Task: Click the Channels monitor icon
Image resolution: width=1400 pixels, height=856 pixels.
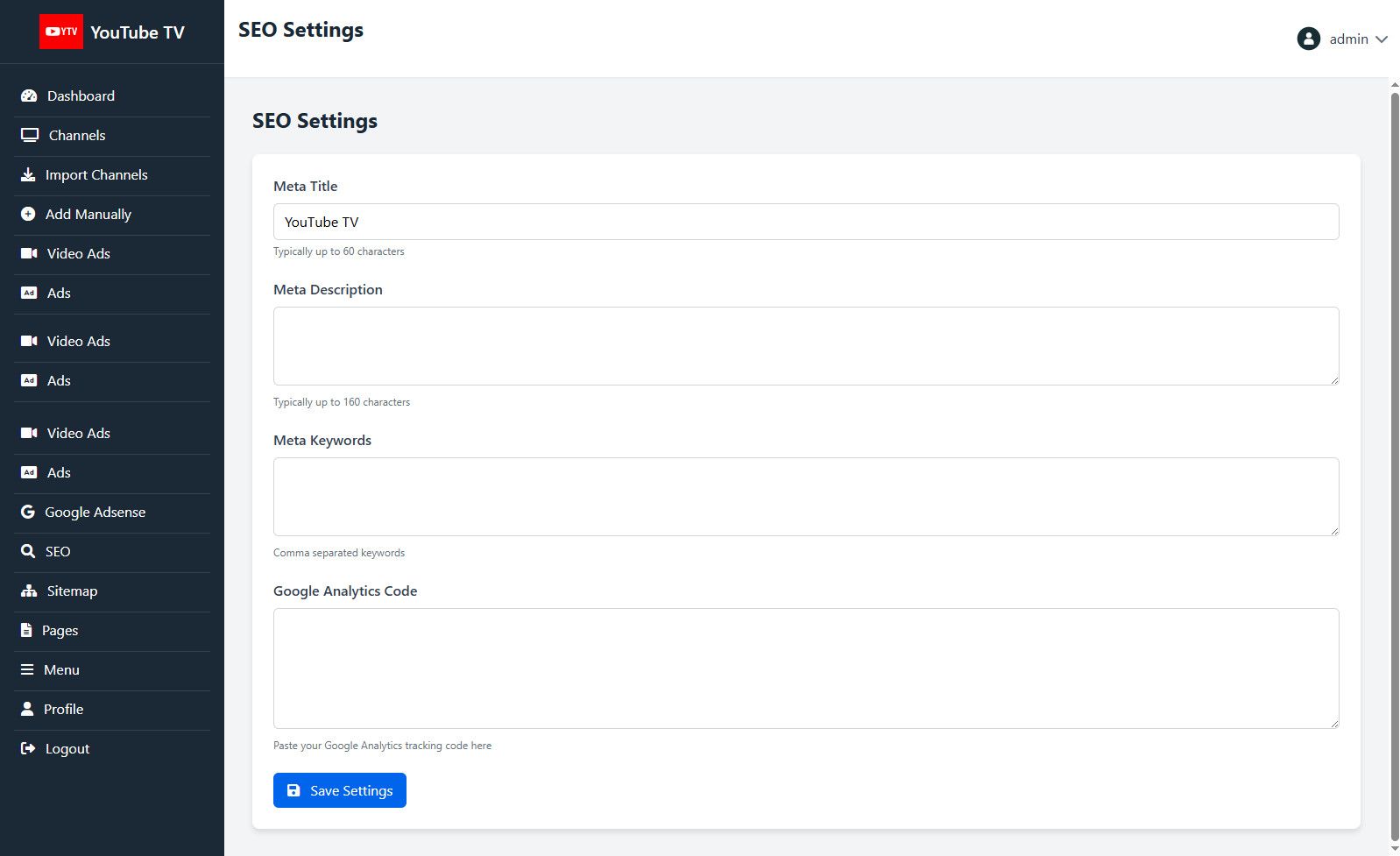Action: [30, 136]
